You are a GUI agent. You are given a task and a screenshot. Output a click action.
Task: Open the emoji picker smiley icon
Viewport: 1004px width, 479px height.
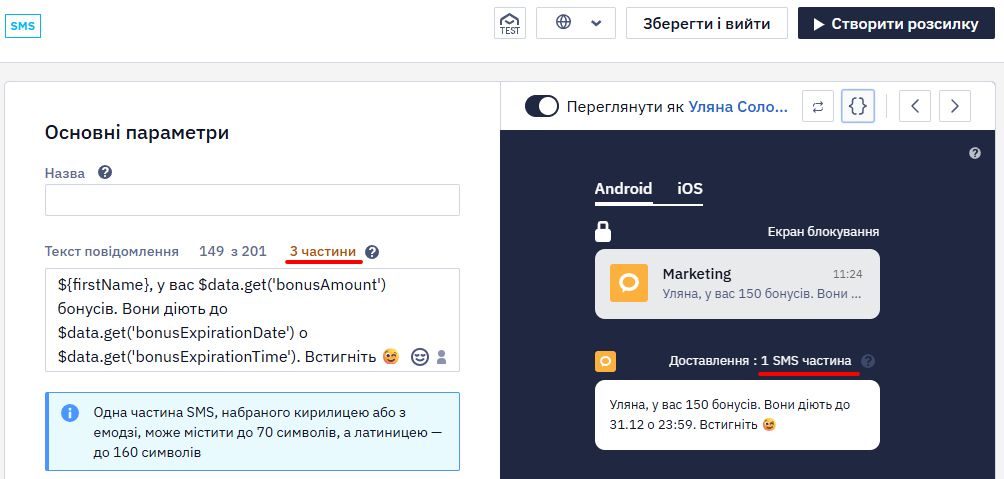419,357
